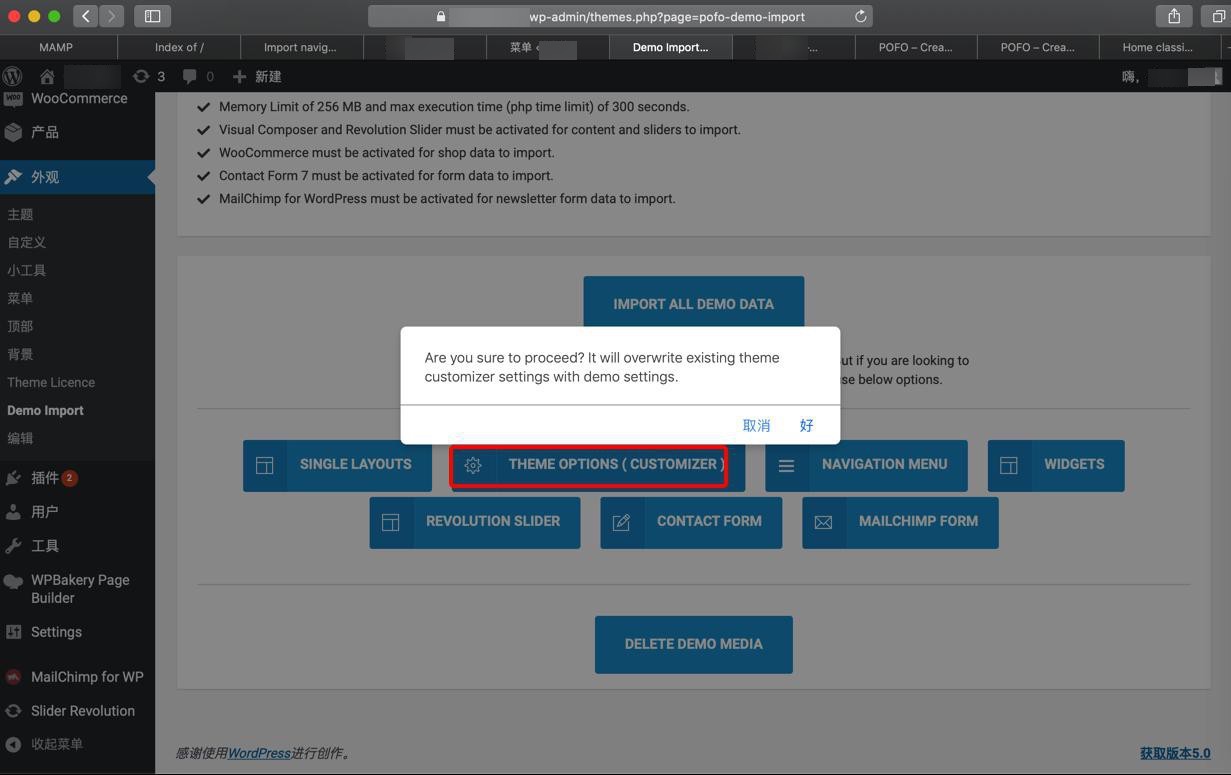Click the layout icon on Revolution Slider button
Screen dimensions: 1231x775
pos(391,523)
